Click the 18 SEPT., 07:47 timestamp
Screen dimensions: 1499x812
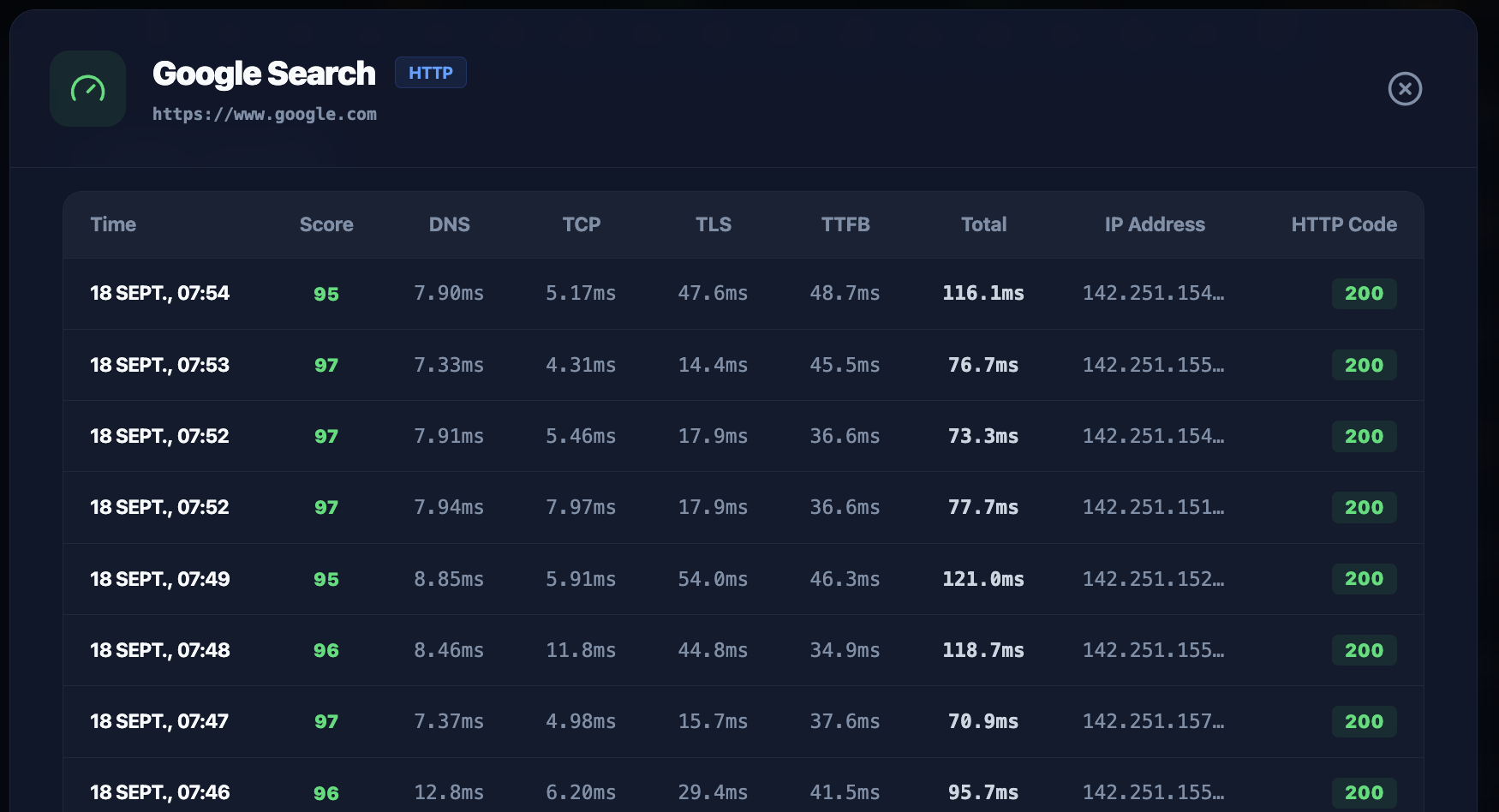tap(159, 721)
